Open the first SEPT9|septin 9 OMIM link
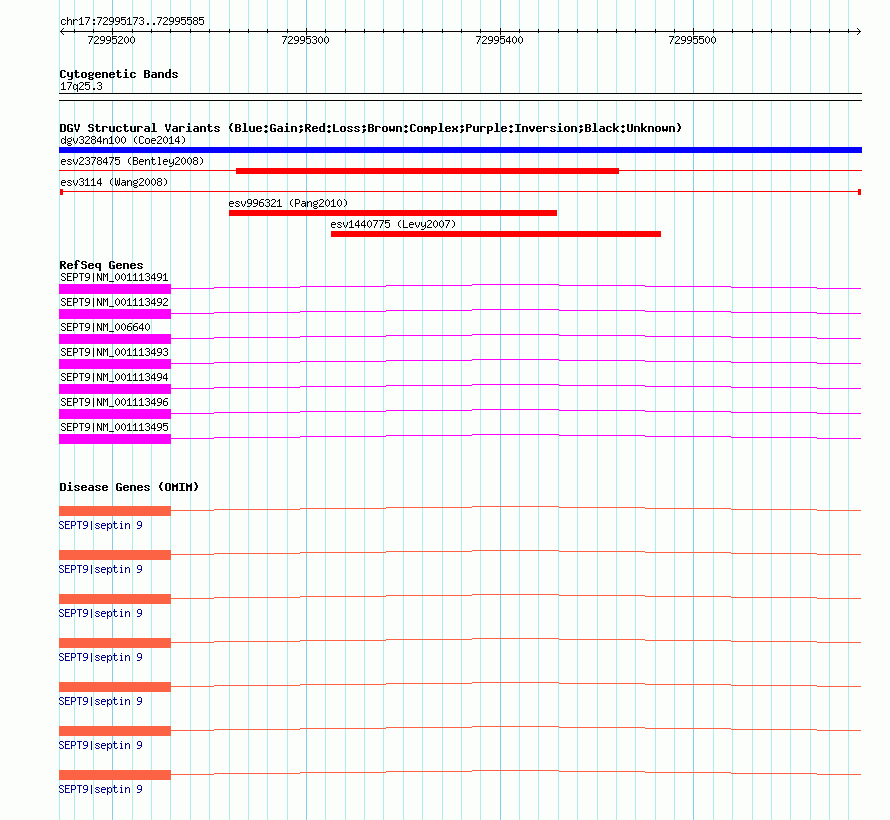Screen dimensions: 890x820 pos(100,525)
